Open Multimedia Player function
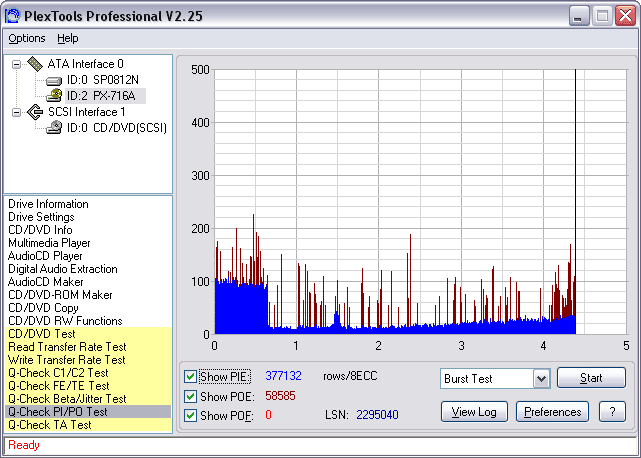 click(x=49, y=243)
